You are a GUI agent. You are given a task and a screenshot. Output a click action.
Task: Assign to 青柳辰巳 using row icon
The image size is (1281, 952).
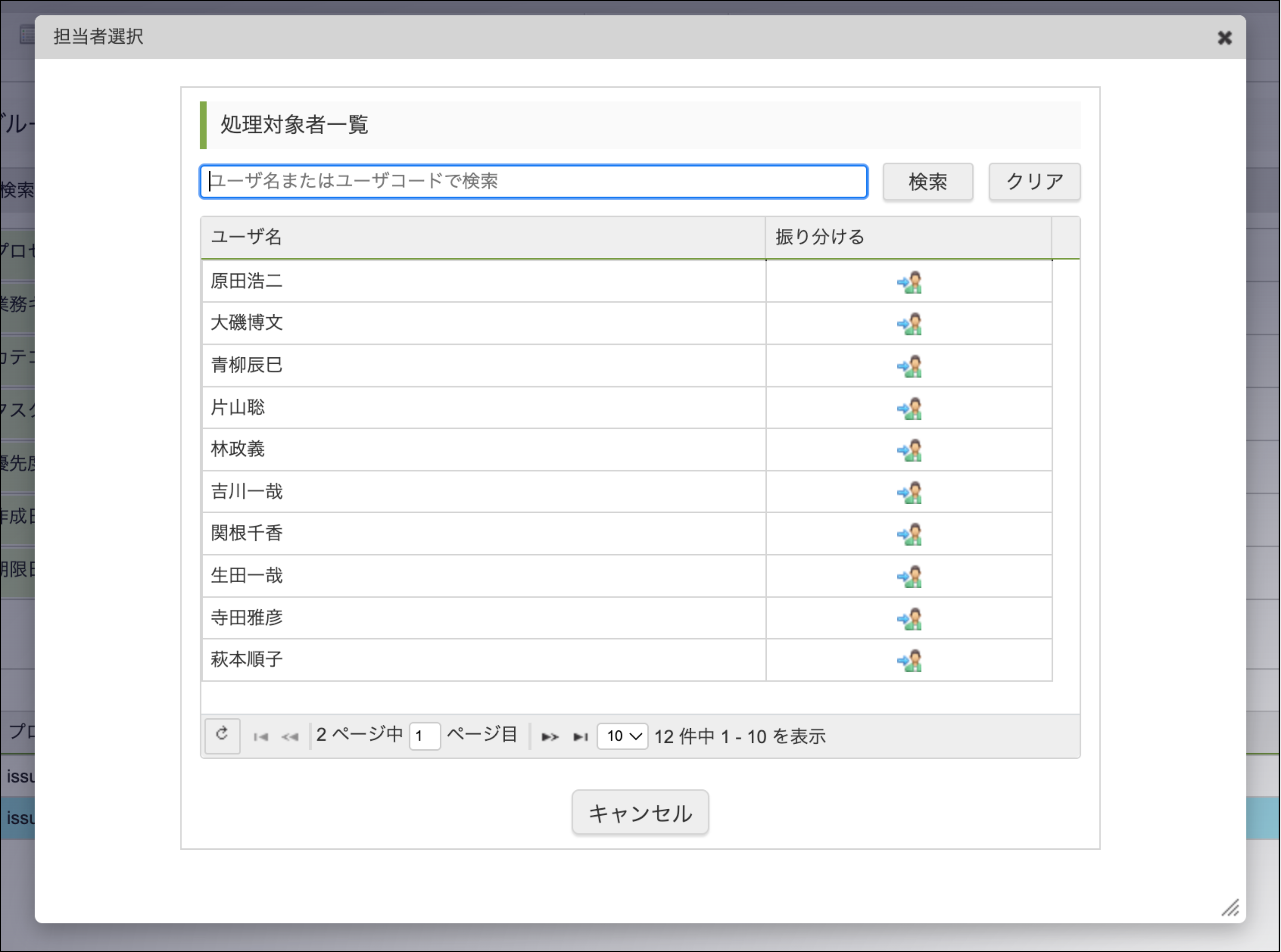pos(909,367)
